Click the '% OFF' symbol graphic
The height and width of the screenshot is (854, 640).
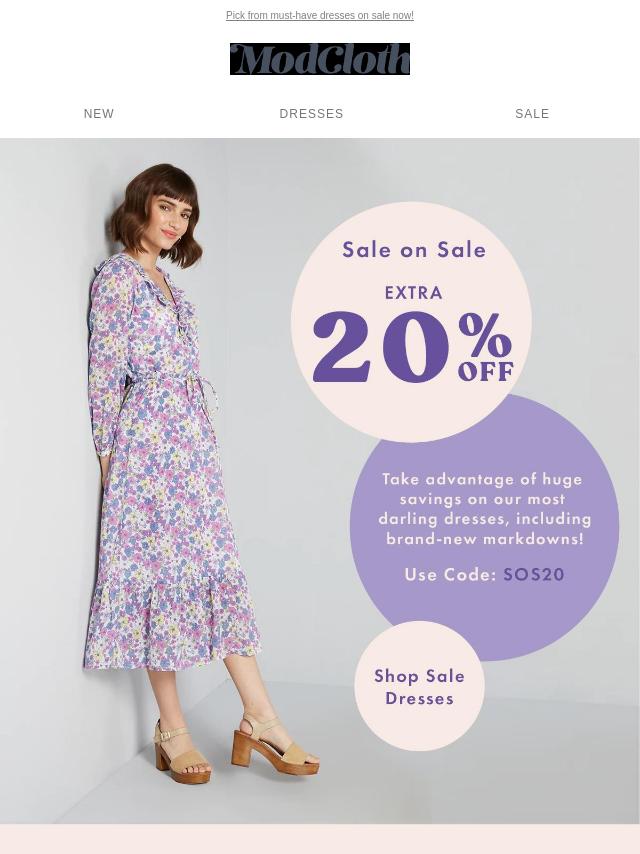pyautogui.click(x=485, y=346)
